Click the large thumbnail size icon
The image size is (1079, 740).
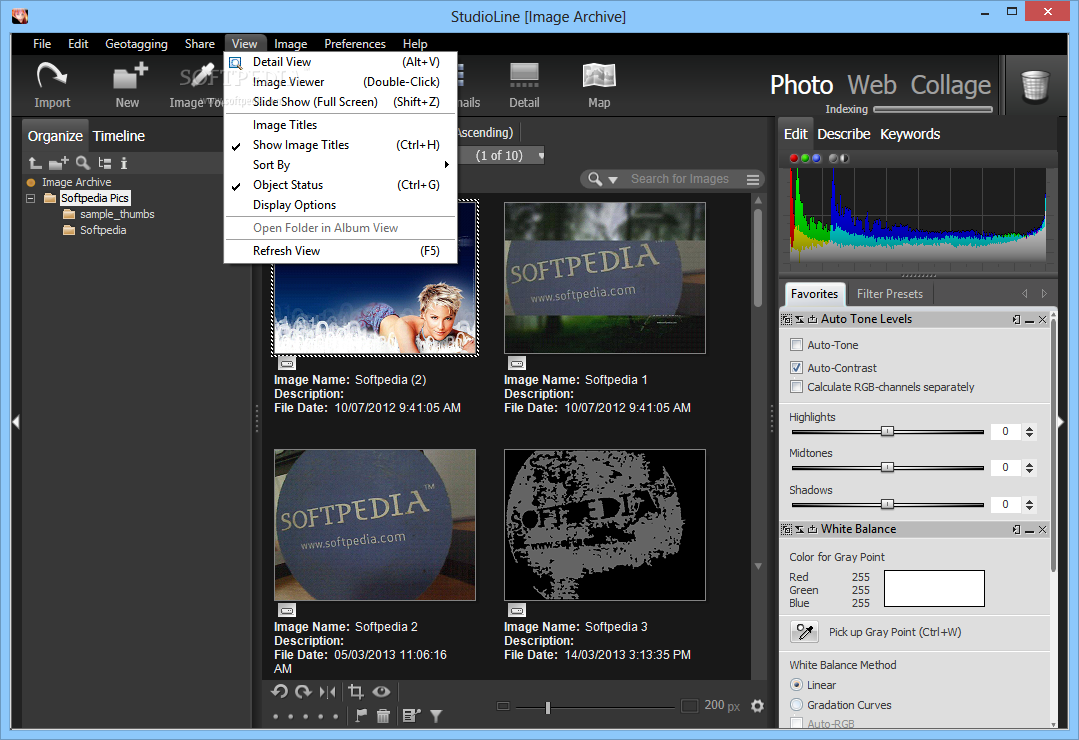click(690, 706)
